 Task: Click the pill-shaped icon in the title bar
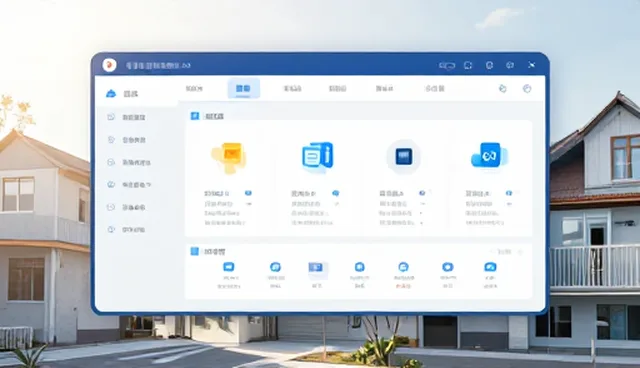(447, 65)
